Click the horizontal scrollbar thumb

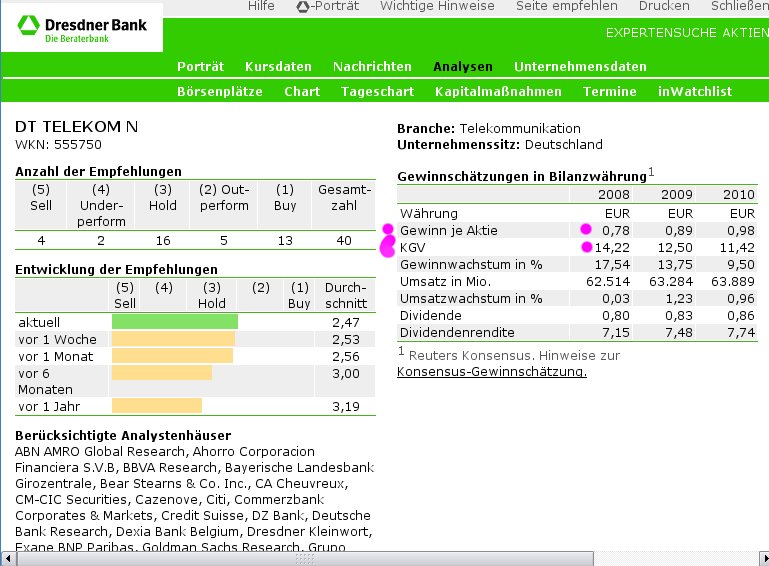click(306, 559)
